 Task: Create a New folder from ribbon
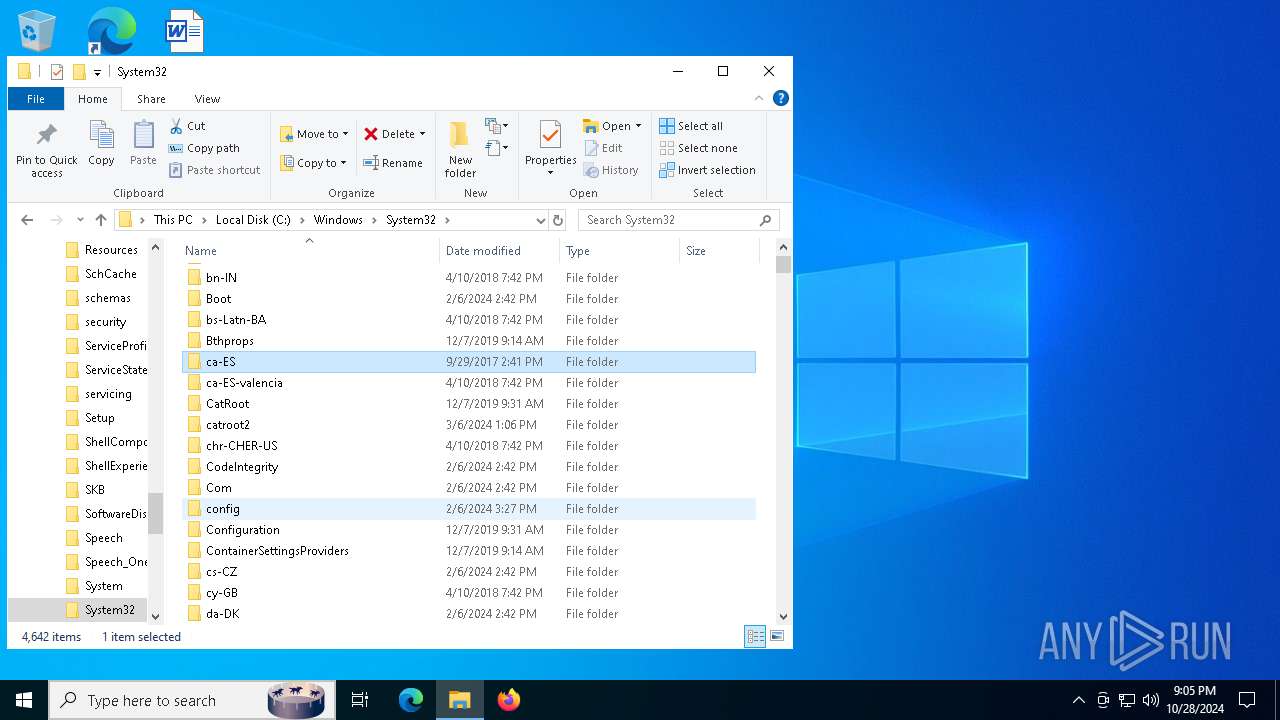coord(460,148)
